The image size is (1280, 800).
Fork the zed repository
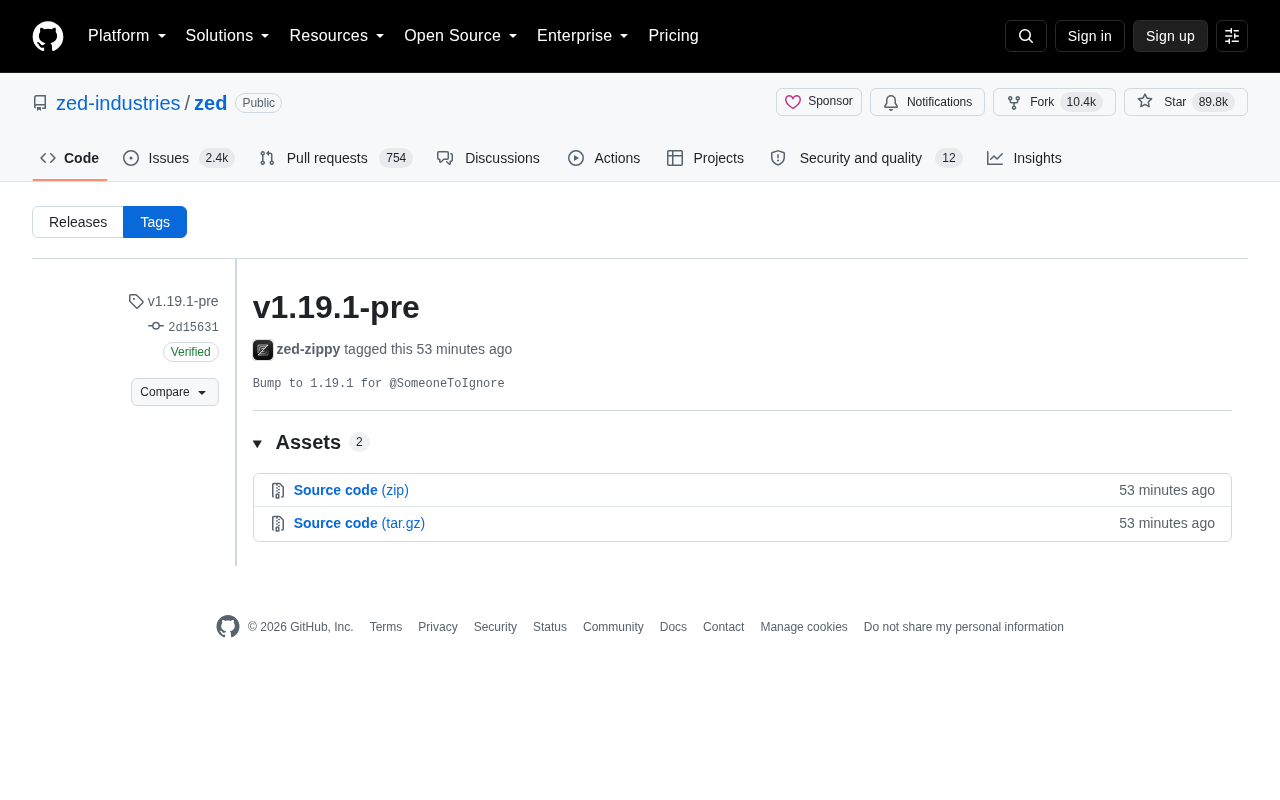pos(1054,102)
